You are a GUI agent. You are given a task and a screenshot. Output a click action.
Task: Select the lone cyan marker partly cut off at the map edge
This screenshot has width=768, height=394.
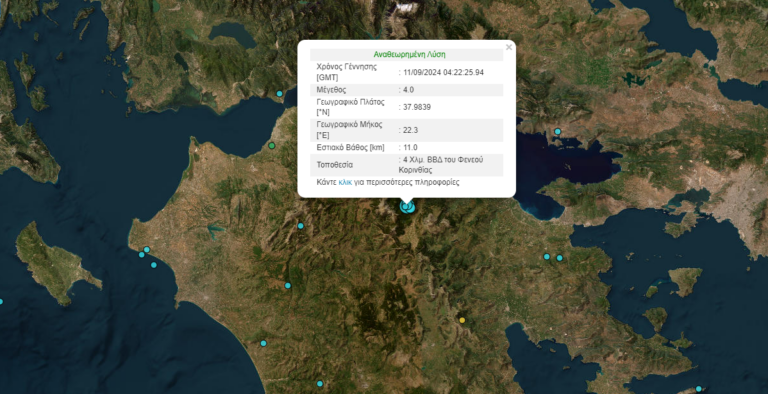tap(1, 301)
